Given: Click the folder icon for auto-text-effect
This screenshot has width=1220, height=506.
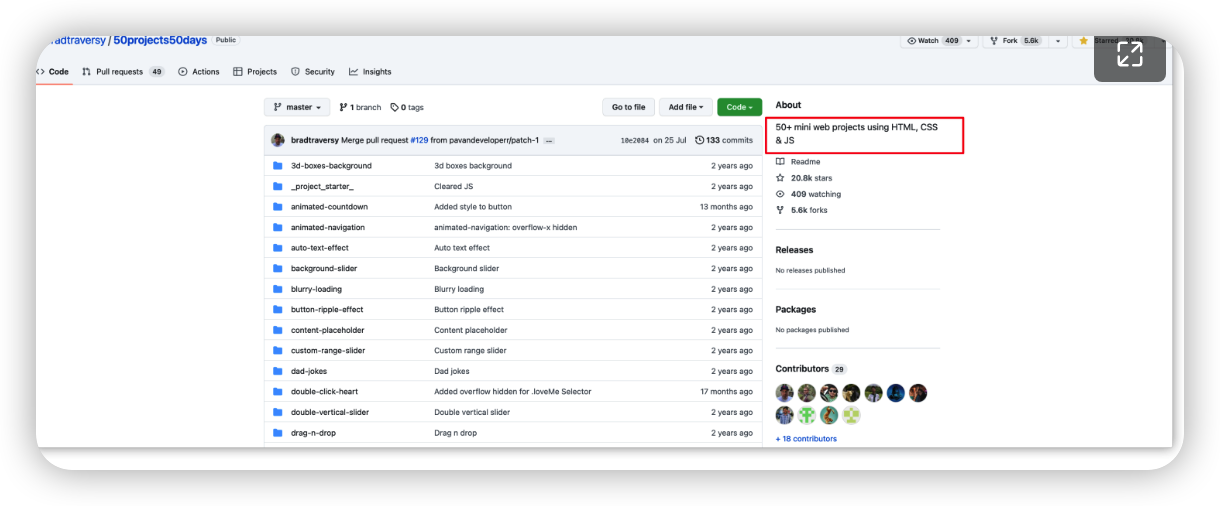Looking at the screenshot, I should tap(278, 248).
